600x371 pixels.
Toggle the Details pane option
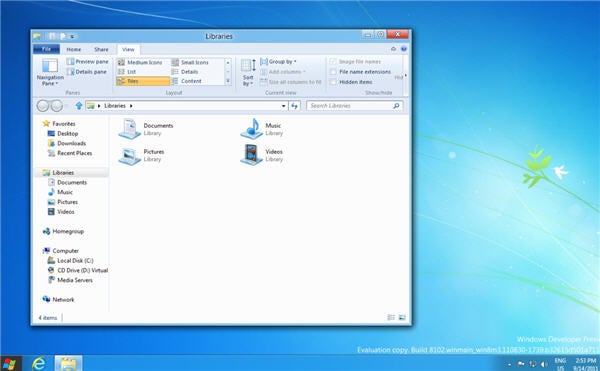pos(87,72)
